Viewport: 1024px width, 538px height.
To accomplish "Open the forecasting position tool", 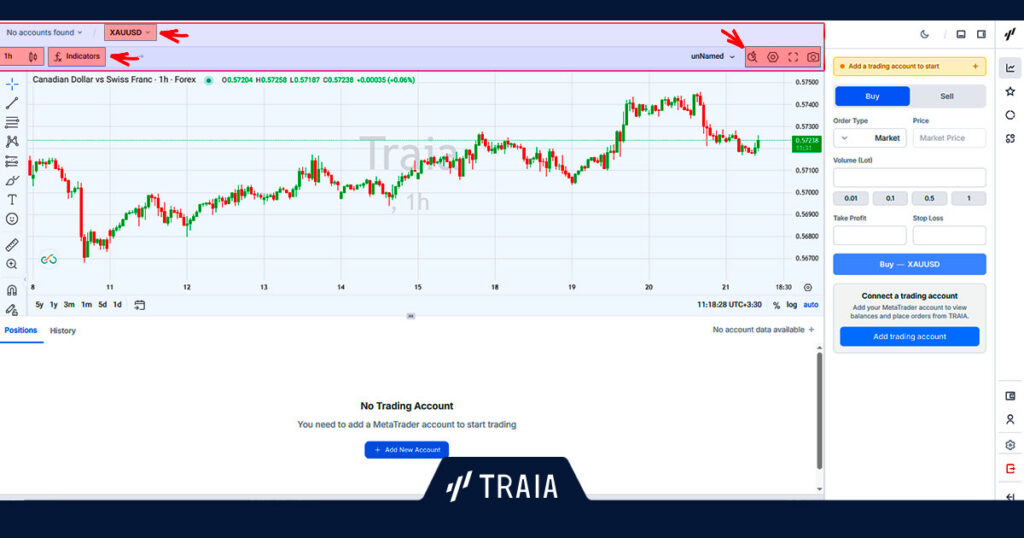I will [12, 161].
